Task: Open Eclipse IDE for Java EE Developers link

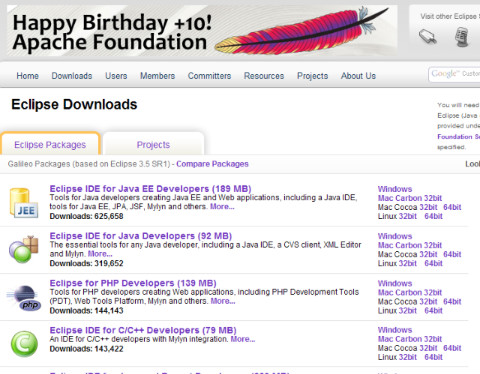Action: tap(150, 189)
